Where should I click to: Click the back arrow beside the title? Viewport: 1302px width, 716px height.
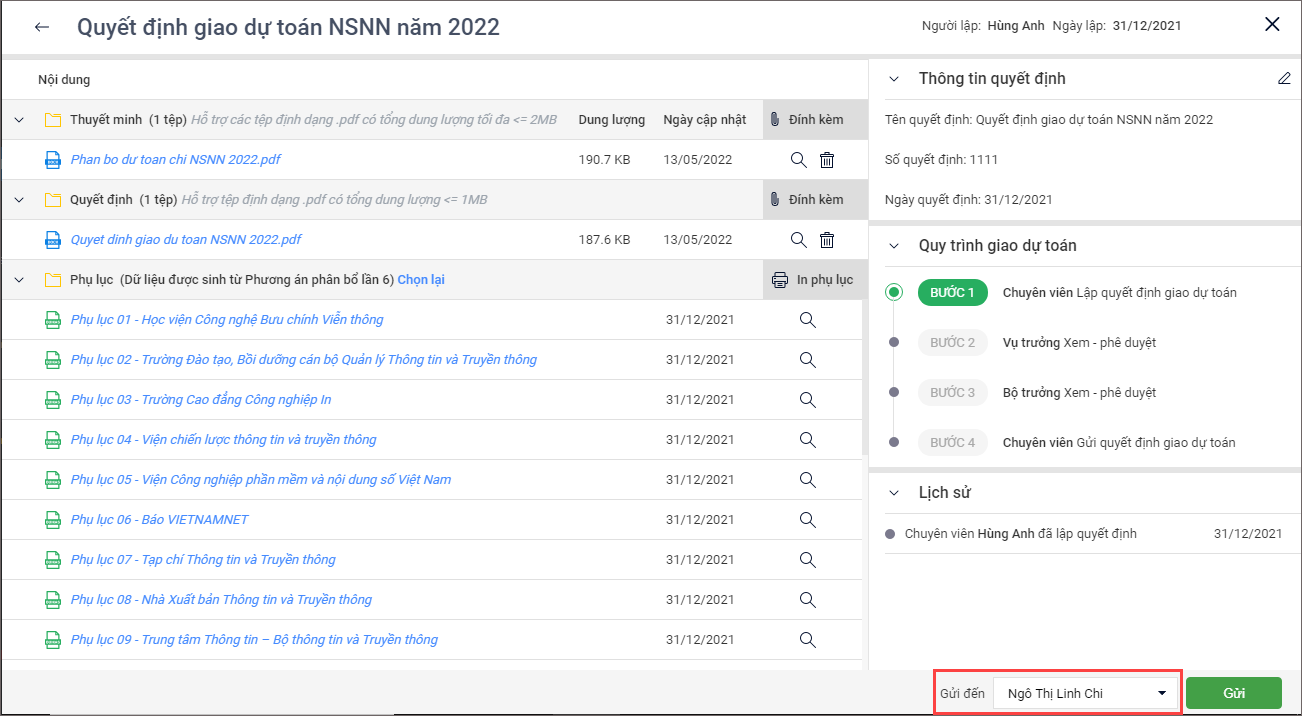(42, 27)
